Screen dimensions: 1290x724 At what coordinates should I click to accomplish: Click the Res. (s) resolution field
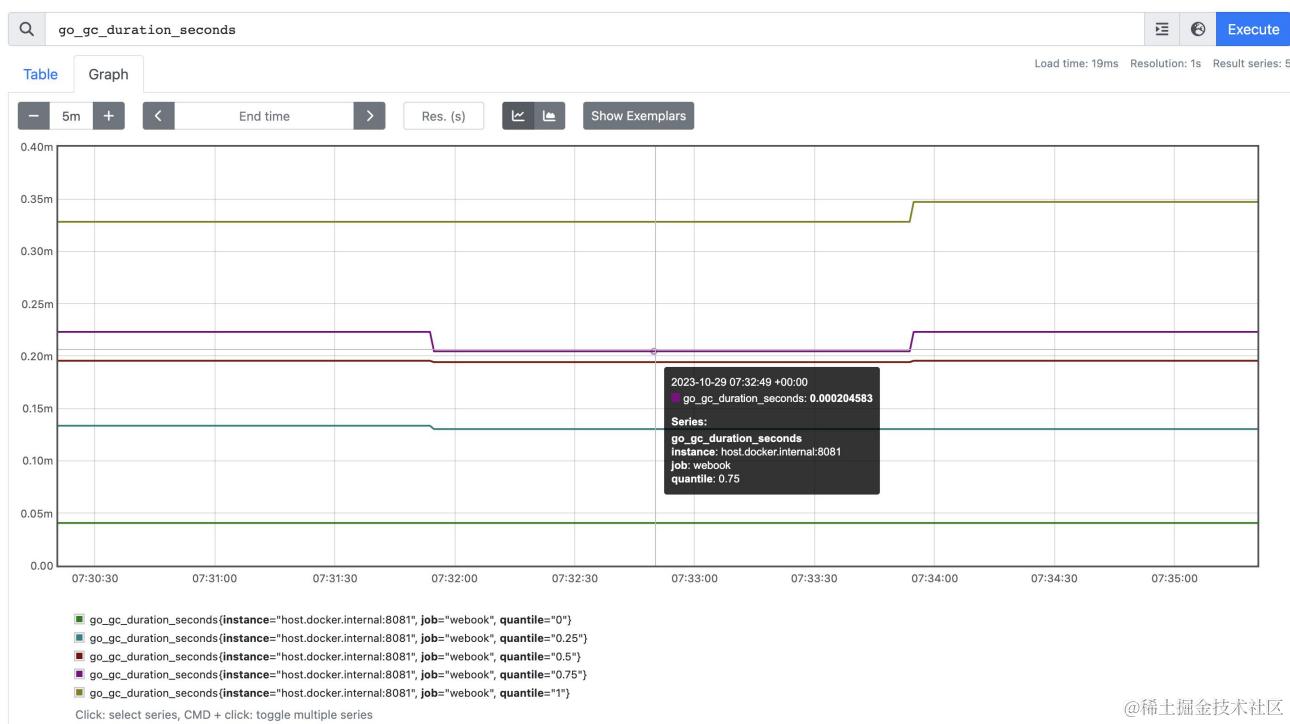(x=443, y=116)
